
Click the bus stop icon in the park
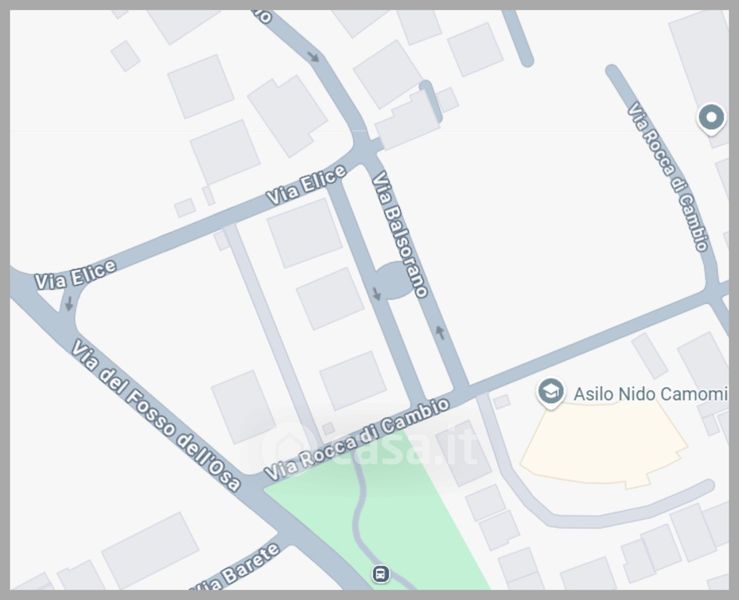pyautogui.click(x=380, y=574)
